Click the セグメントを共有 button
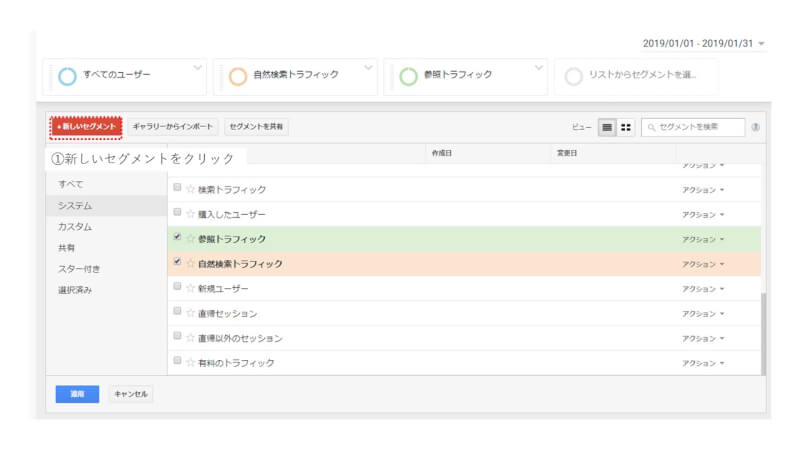800x450 pixels. [256, 127]
